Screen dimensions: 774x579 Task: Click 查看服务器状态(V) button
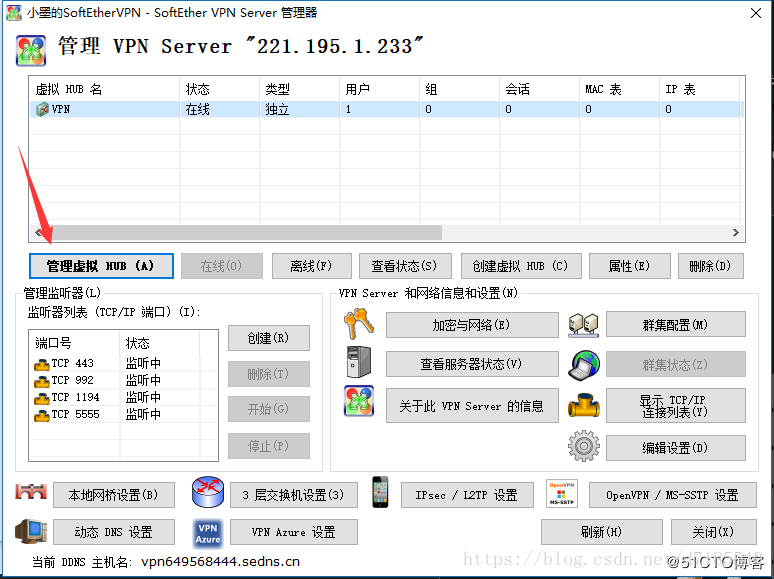472,364
